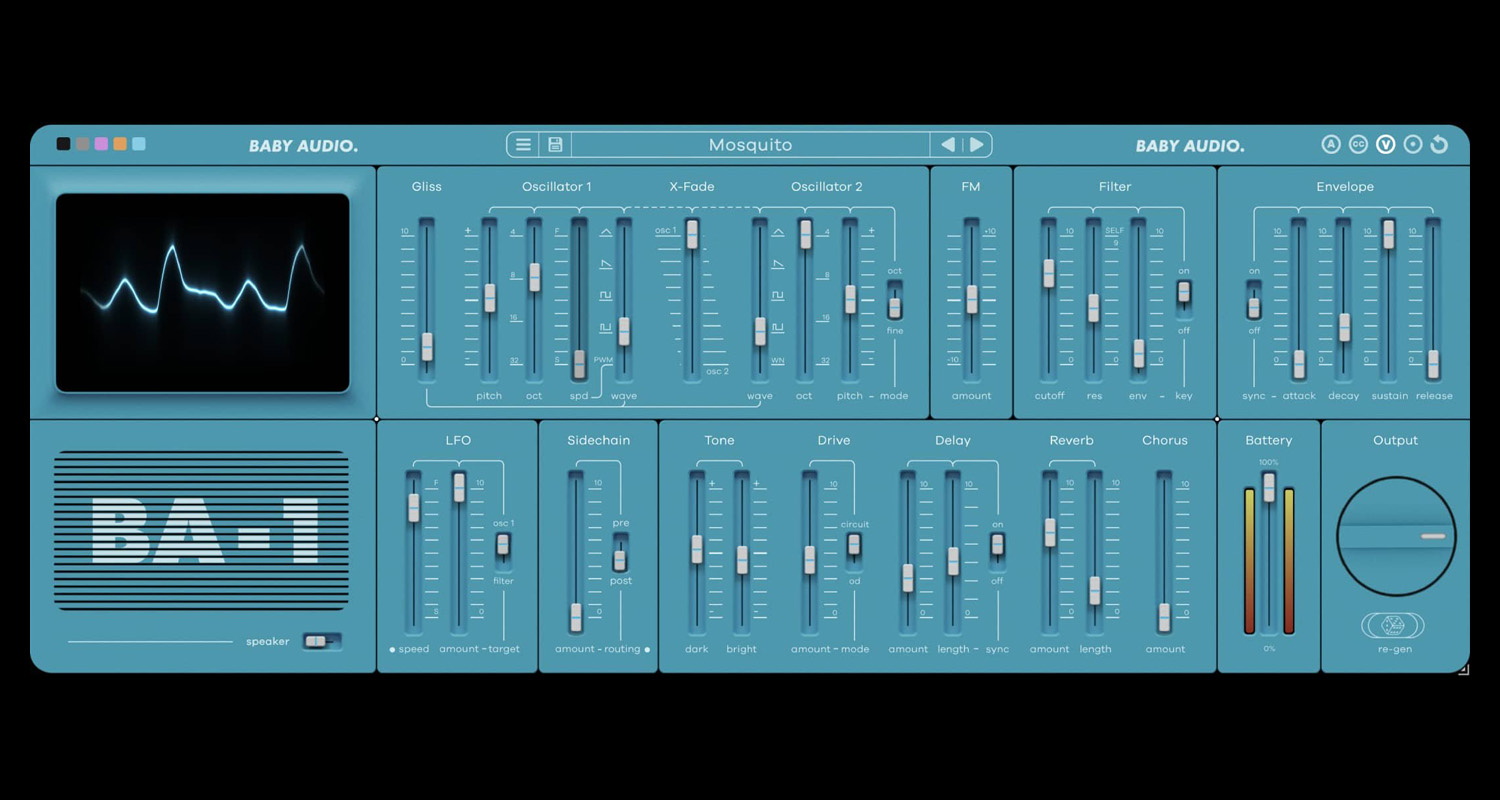Image resolution: width=1500 pixels, height=800 pixels.
Task: Click Oscillator 1 spd slider handle
Action: pos(579,364)
